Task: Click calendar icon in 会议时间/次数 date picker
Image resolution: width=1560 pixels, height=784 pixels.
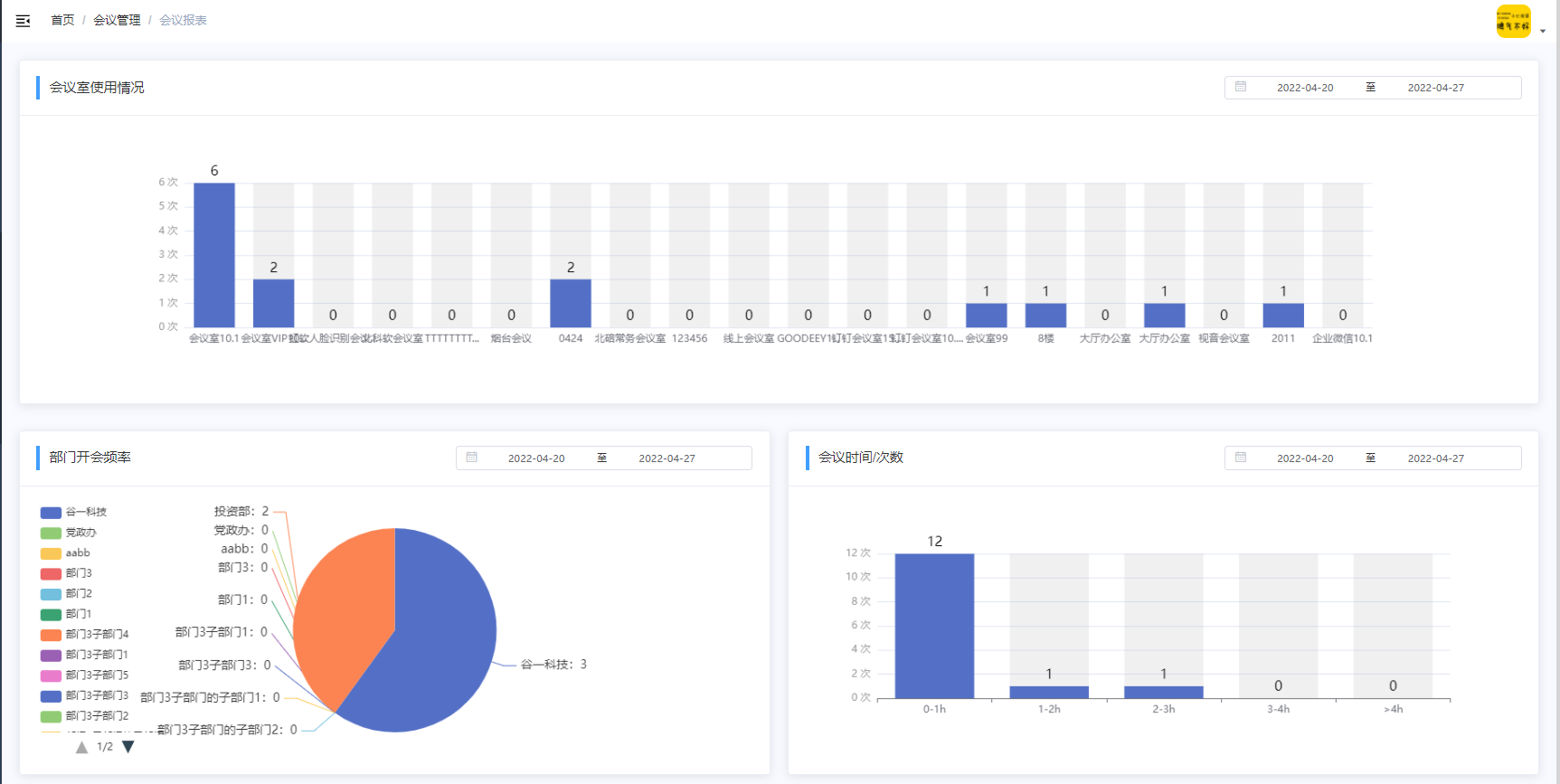Action: point(1241,458)
